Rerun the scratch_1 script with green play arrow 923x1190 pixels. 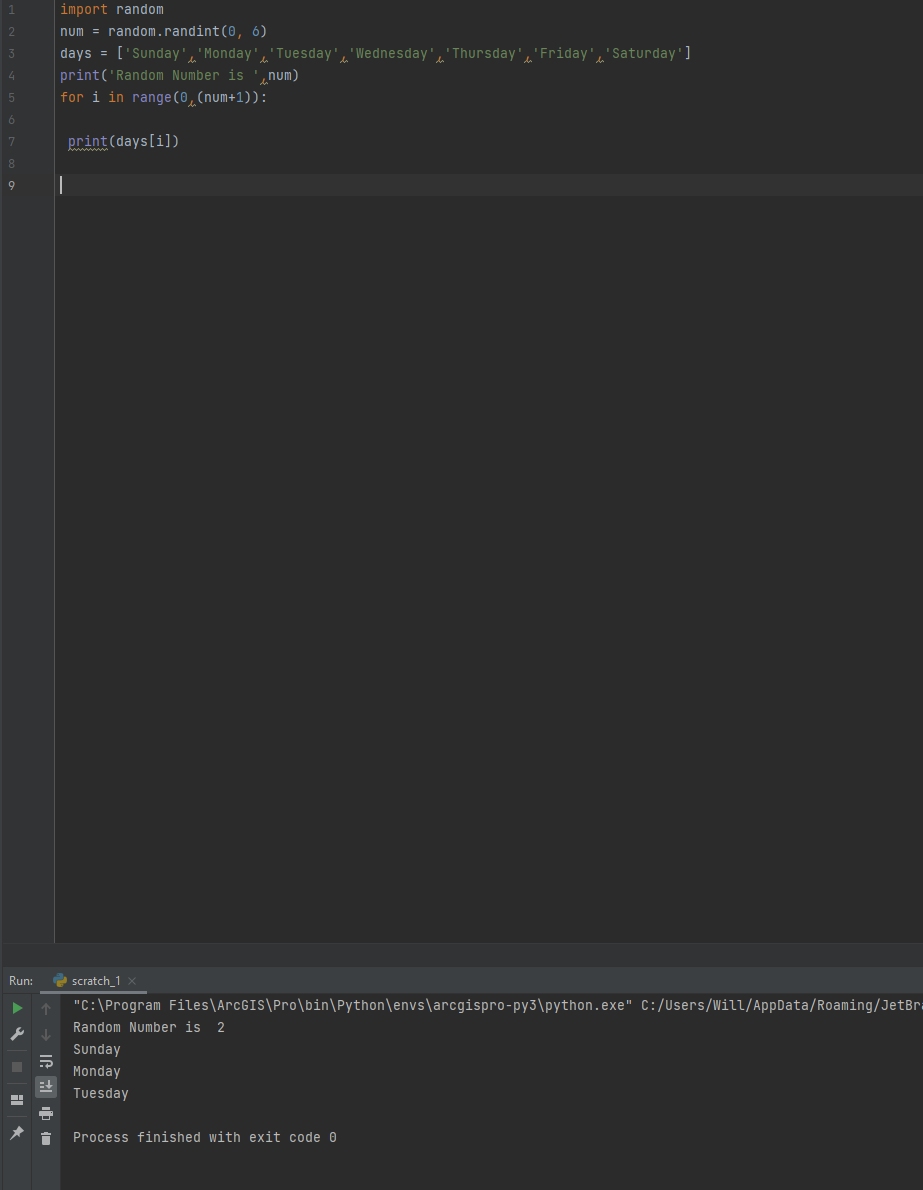point(16,1007)
